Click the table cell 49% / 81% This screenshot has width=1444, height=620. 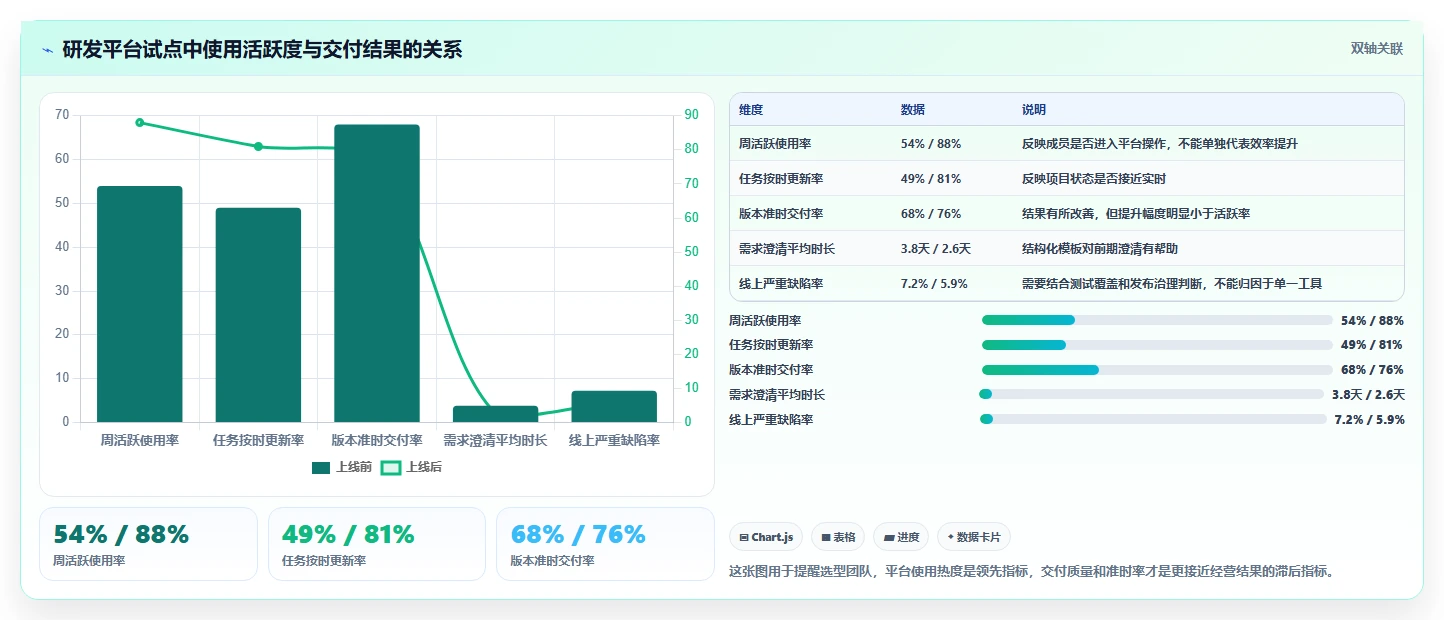point(931,179)
